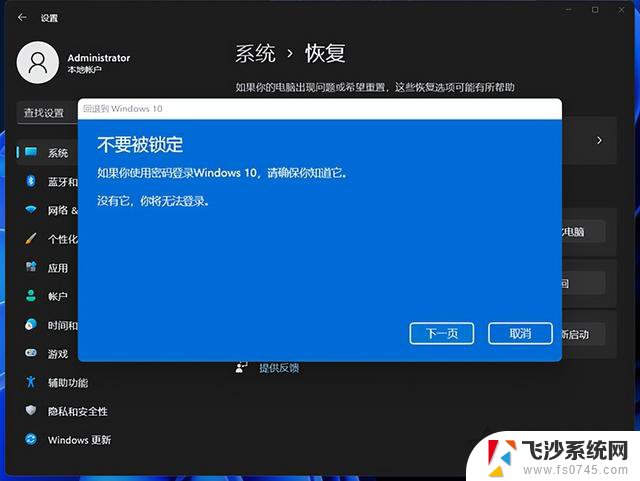
Task: Expand the recovery option chevron arrow
Action: [599, 140]
